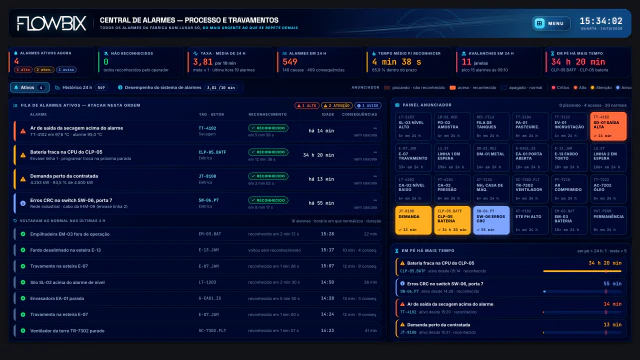
Task: Click green check of 'Silo SL-03' row
Action: click(23, 282)
